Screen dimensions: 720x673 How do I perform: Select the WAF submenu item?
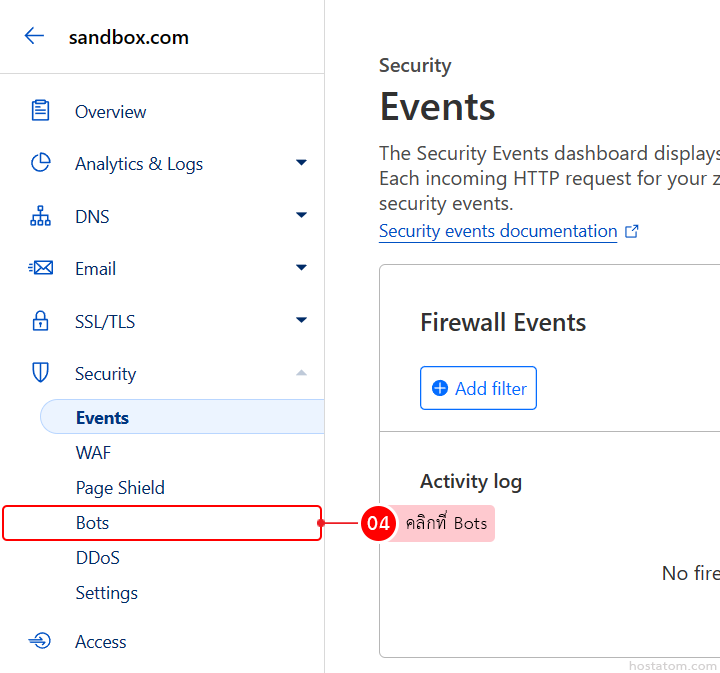pyautogui.click(x=93, y=453)
